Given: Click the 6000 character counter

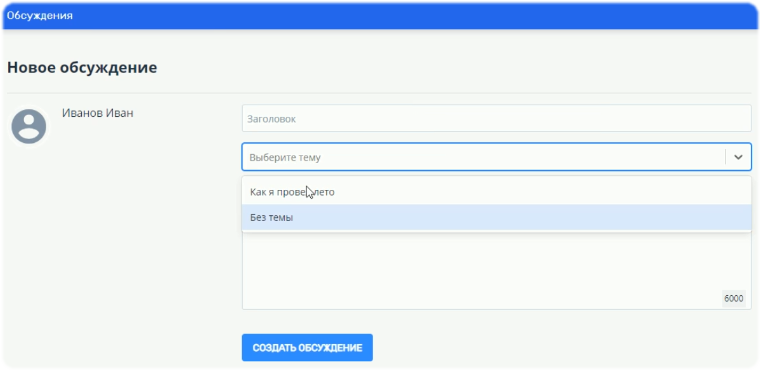Looking at the screenshot, I should (x=734, y=298).
